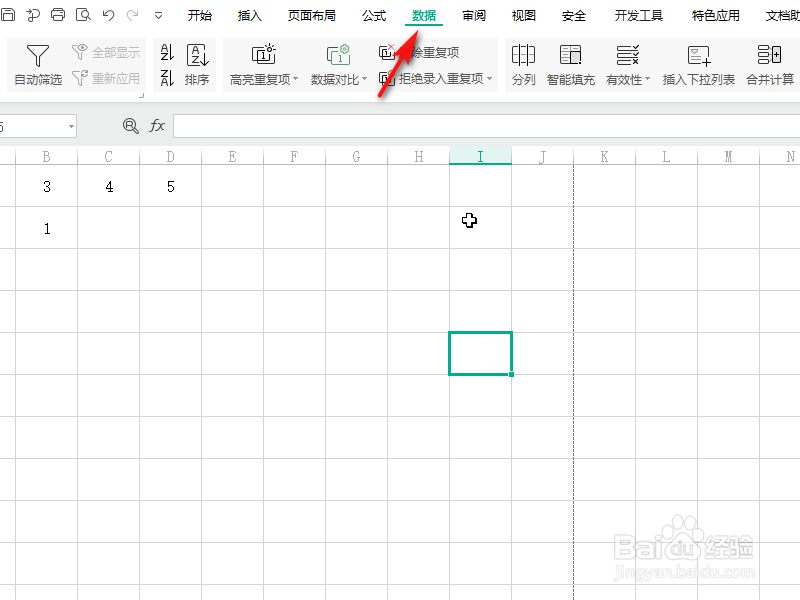The height and width of the screenshot is (600, 800).
Task: Select column I by clicking its header
Action: pyautogui.click(x=480, y=157)
